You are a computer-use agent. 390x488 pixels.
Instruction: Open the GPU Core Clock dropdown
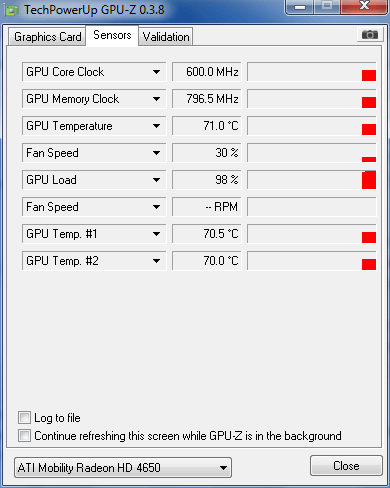[156, 72]
